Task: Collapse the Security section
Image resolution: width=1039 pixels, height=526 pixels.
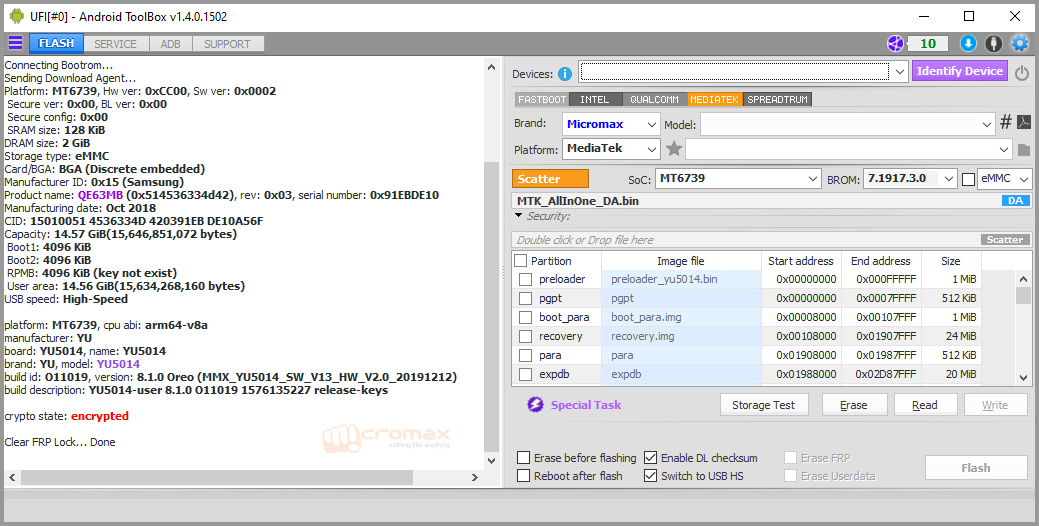Action: tap(519, 216)
